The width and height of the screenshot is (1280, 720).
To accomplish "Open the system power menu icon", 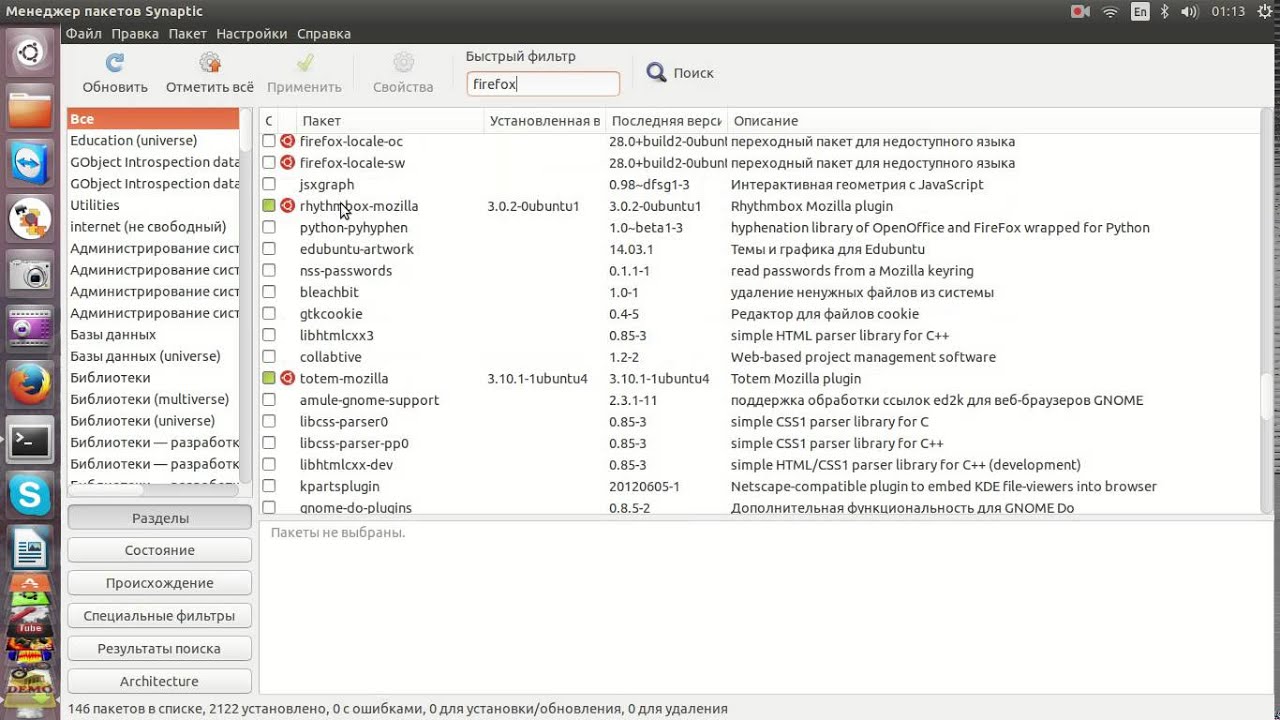I will 1264,12.
